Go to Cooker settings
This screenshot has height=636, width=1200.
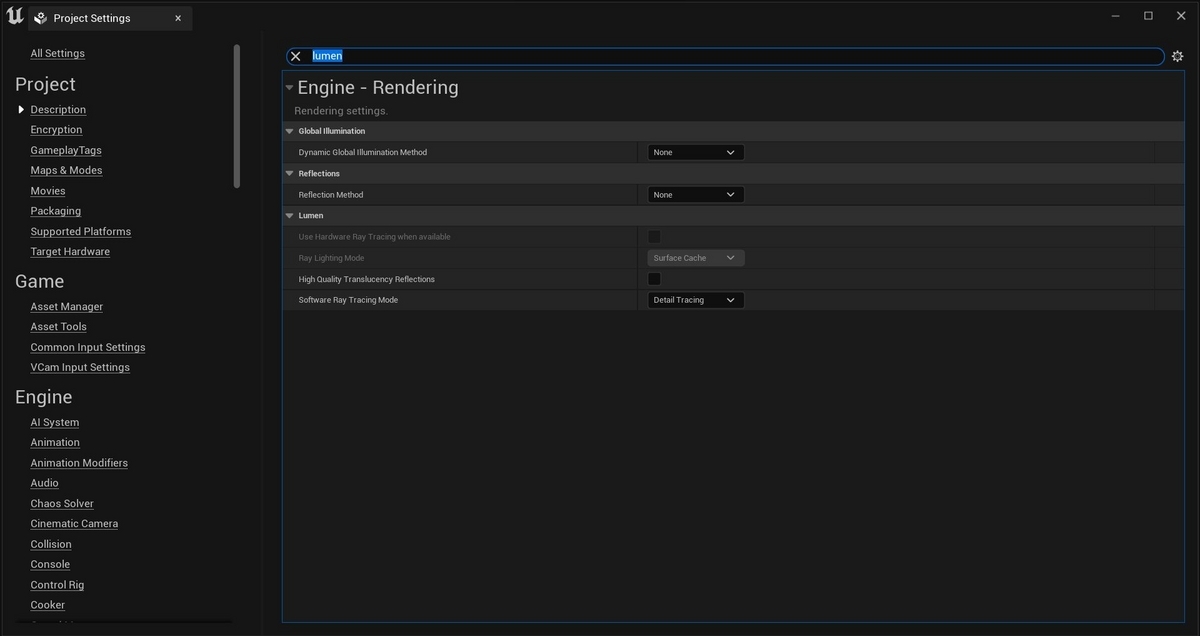pos(48,605)
